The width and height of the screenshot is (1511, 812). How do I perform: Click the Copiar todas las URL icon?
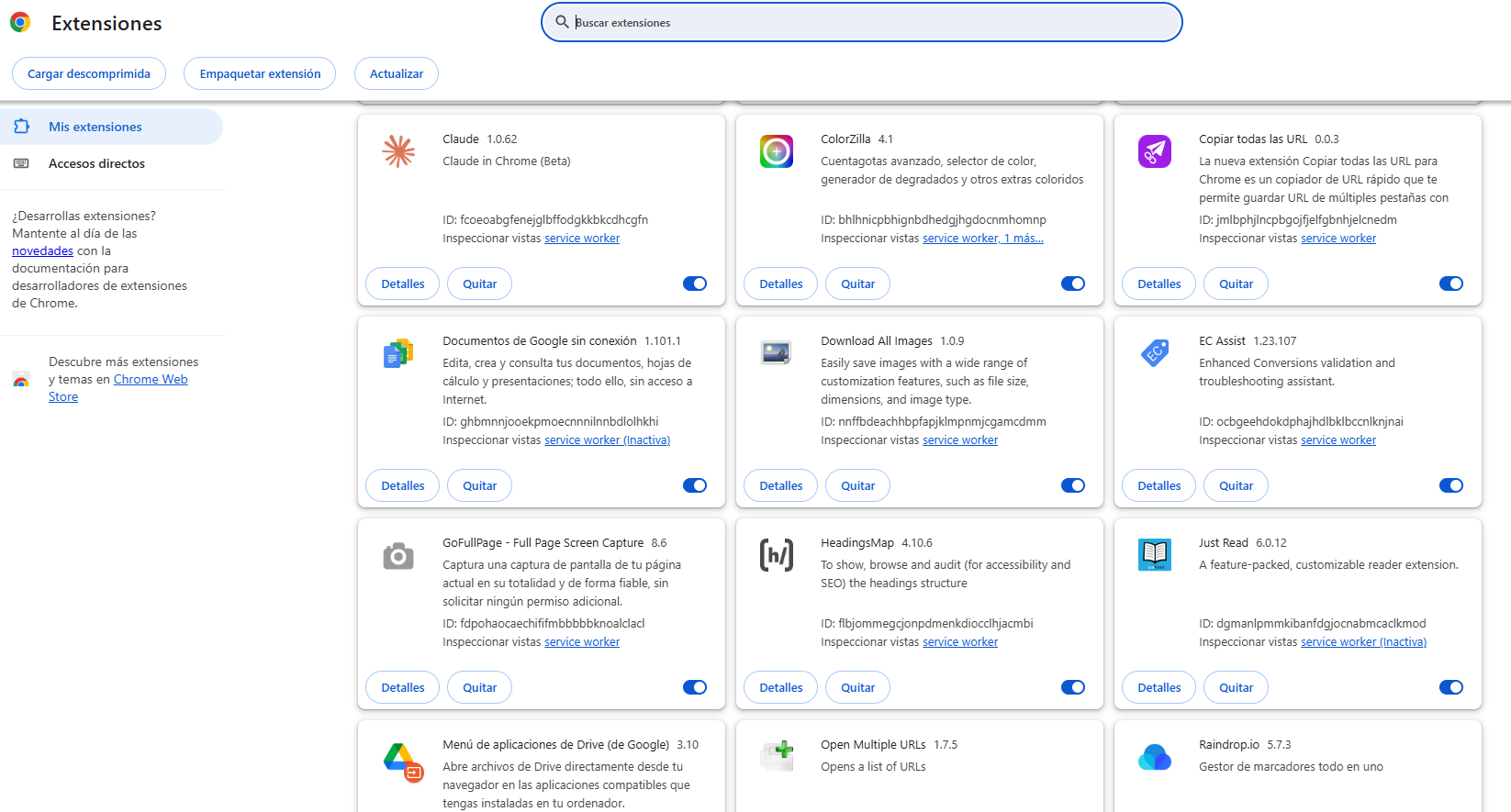pyautogui.click(x=1155, y=151)
